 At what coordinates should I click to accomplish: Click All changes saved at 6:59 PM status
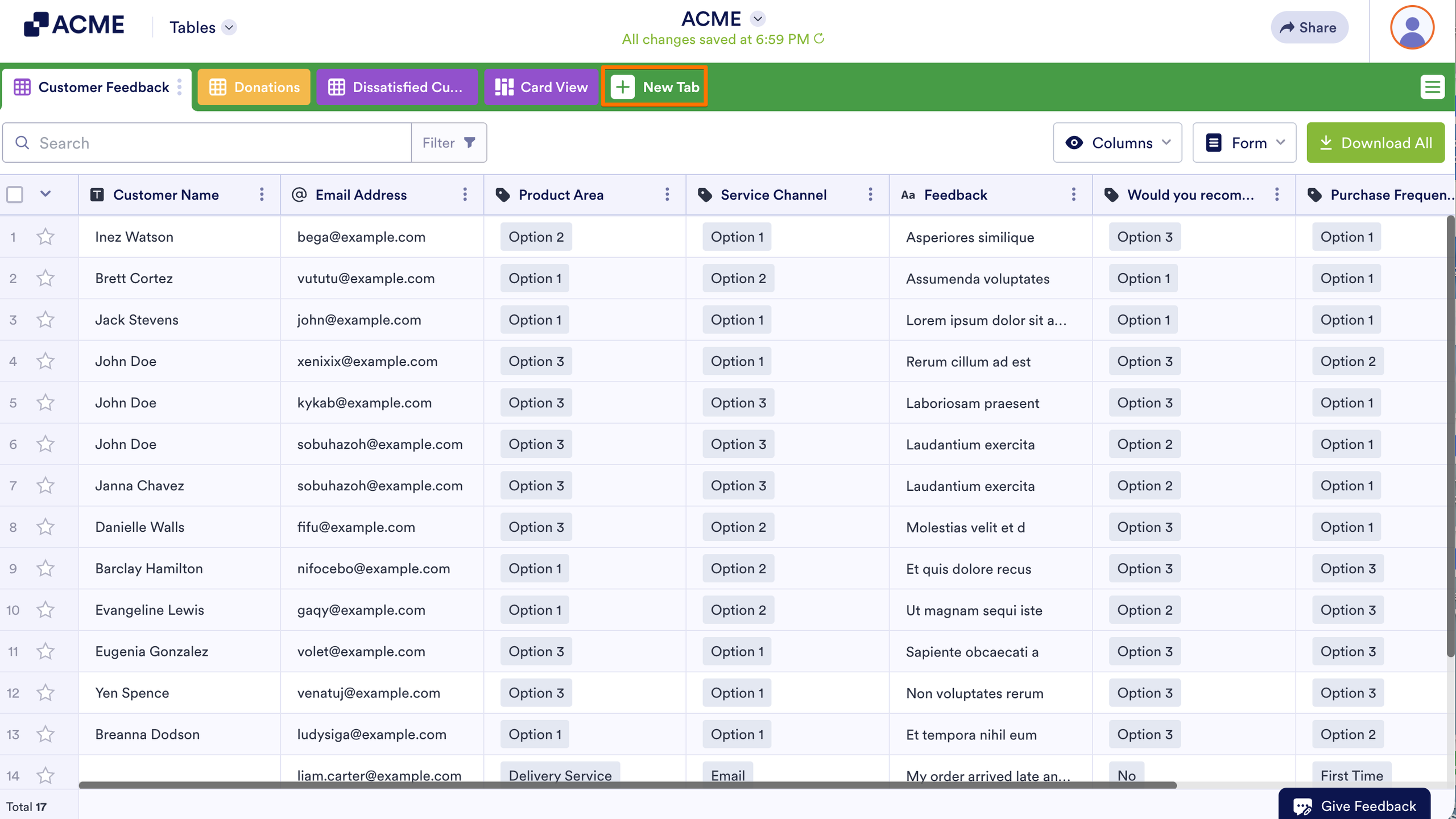coord(715,39)
